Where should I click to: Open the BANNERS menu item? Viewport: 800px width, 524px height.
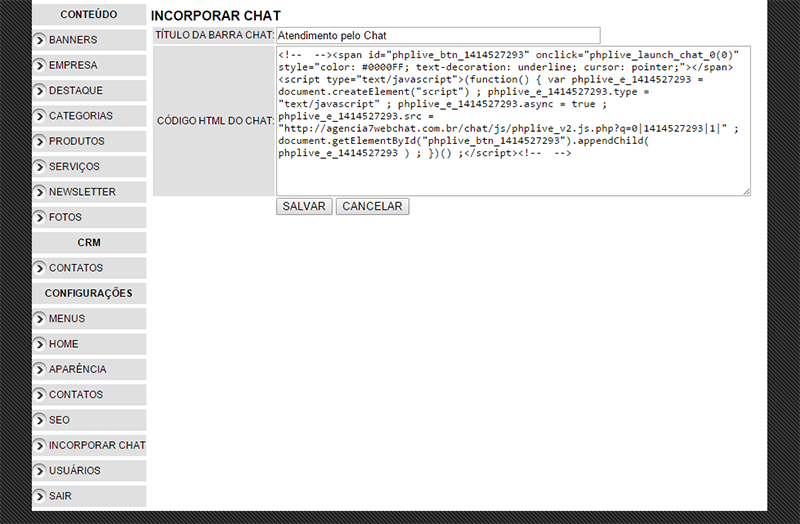pos(89,40)
